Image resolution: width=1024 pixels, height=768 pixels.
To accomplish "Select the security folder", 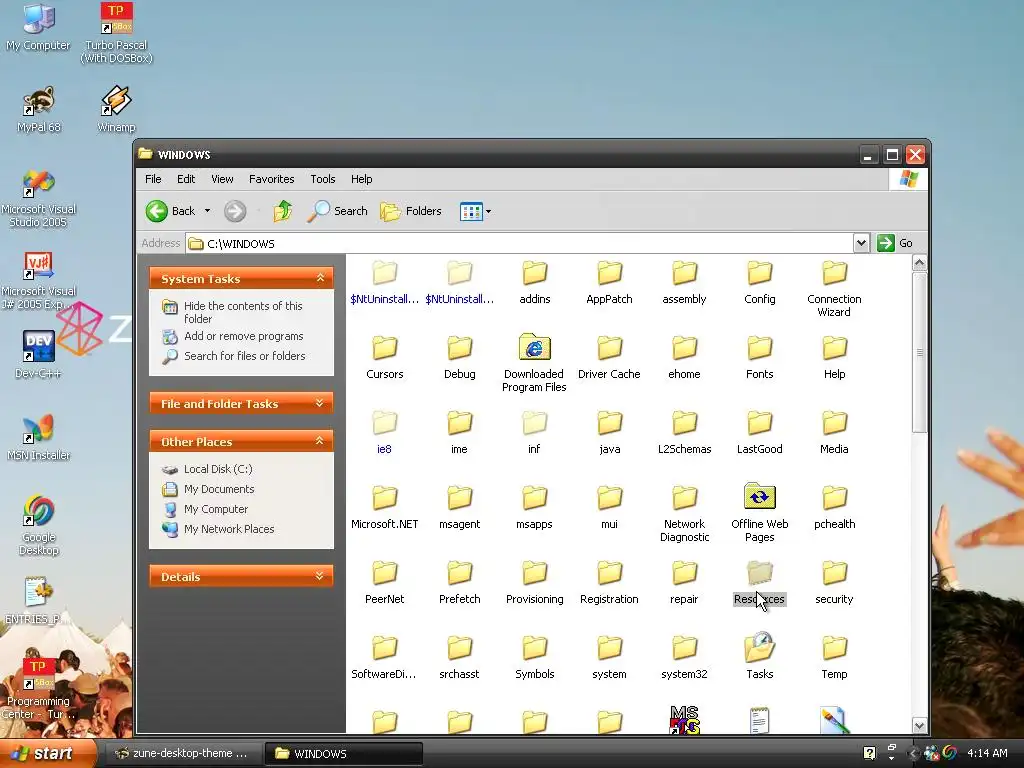I will [834, 583].
